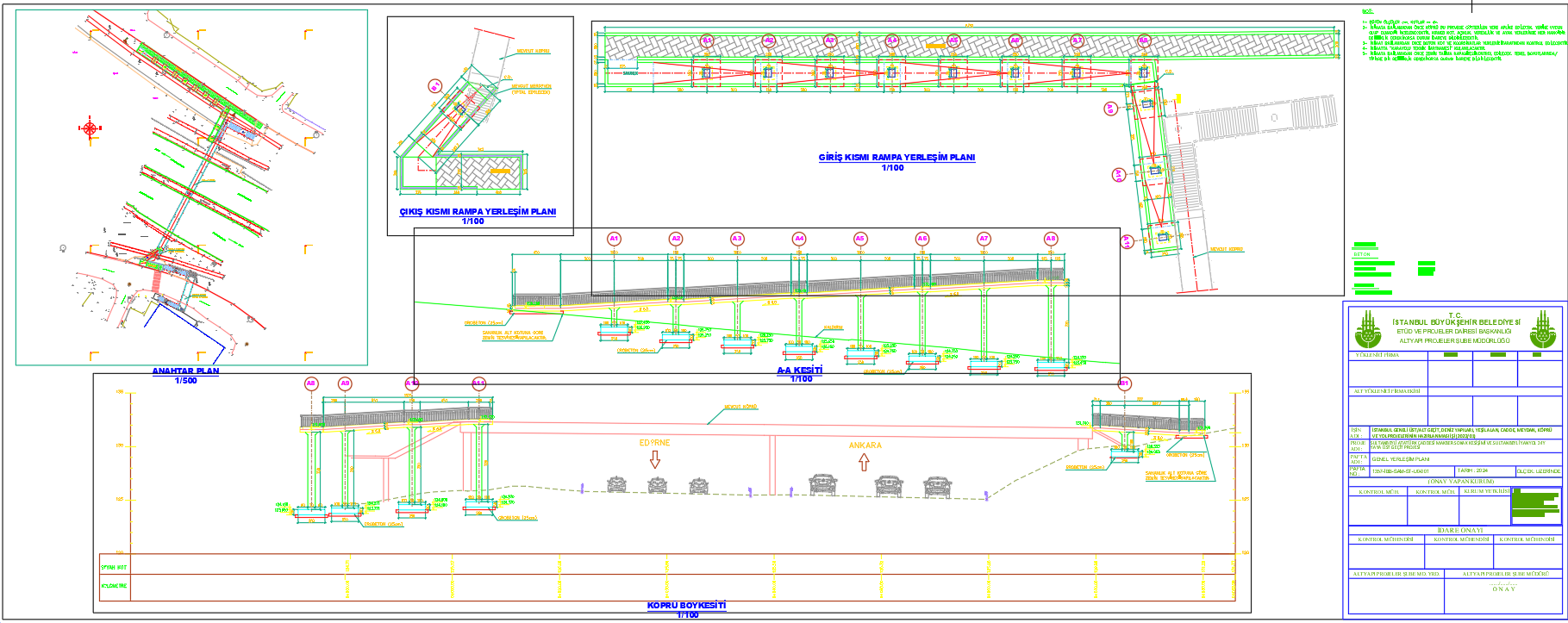This screenshot has height=623, width=1568.
Task: Select the A-A KESİTİ section title
Action: tap(800, 371)
